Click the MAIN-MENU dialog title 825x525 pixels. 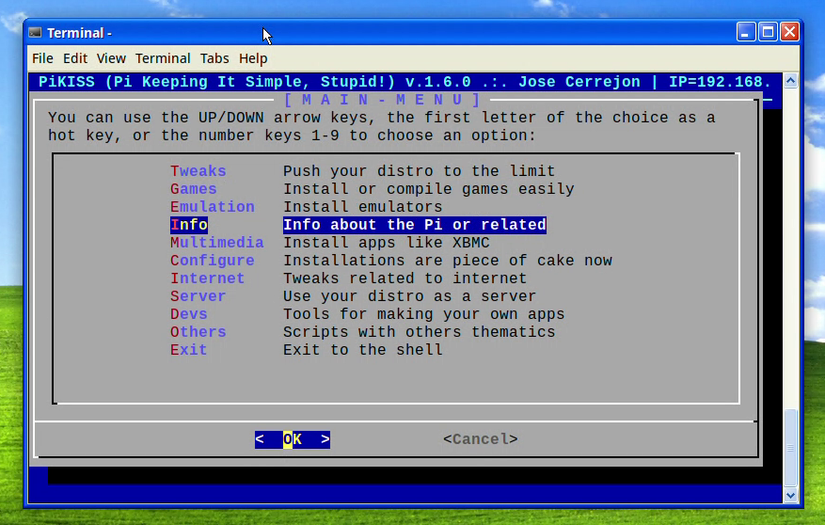pyautogui.click(x=382, y=99)
